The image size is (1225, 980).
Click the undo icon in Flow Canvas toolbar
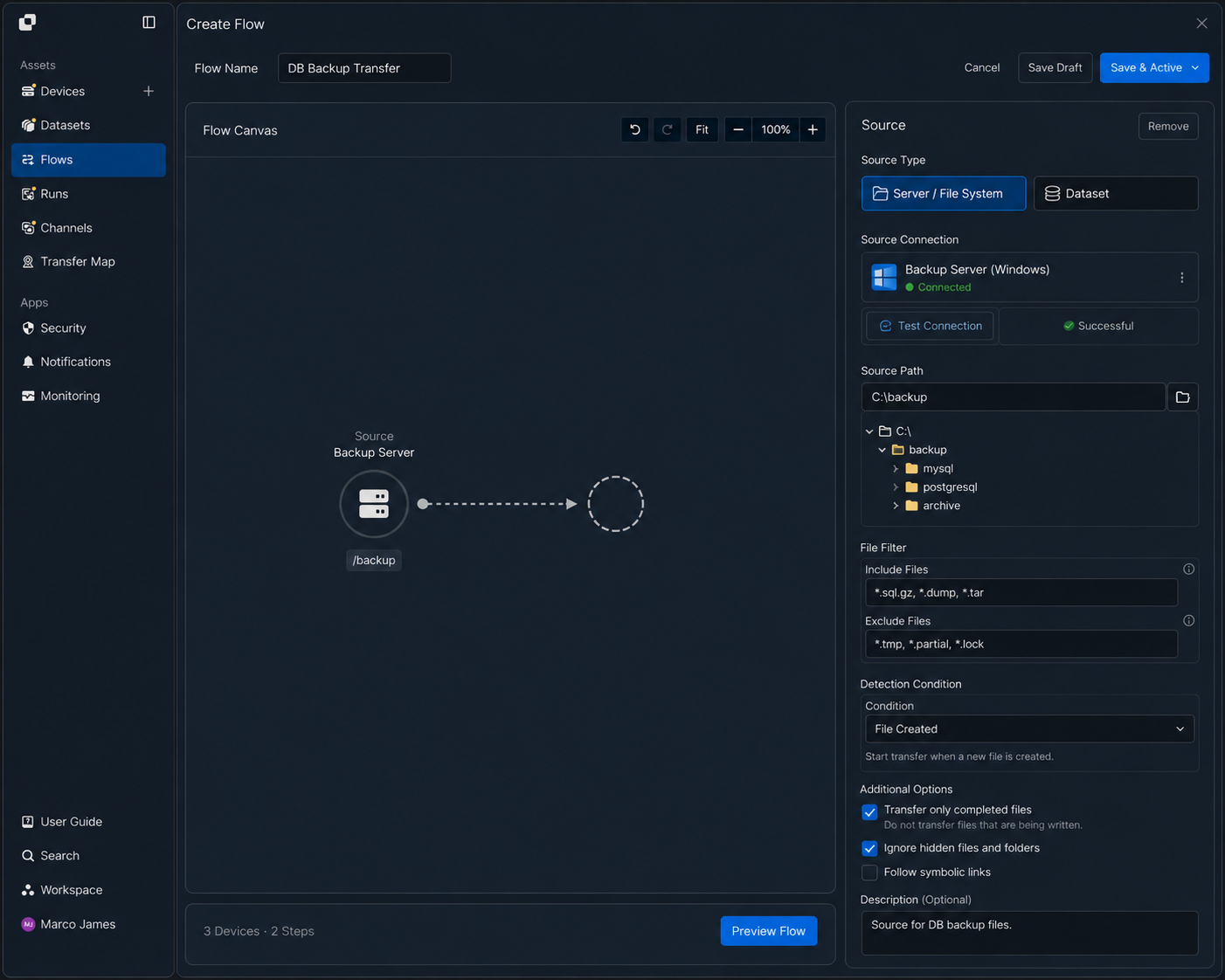click(635, 129)
